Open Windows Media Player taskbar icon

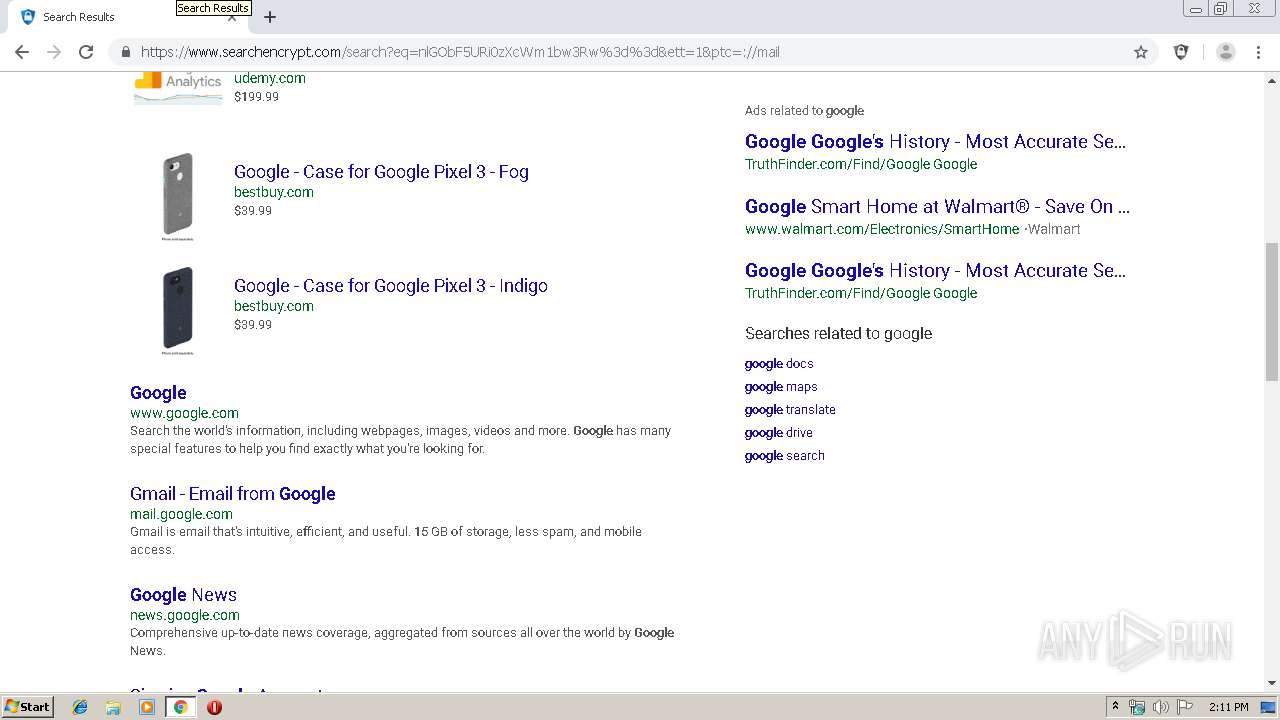147,707
